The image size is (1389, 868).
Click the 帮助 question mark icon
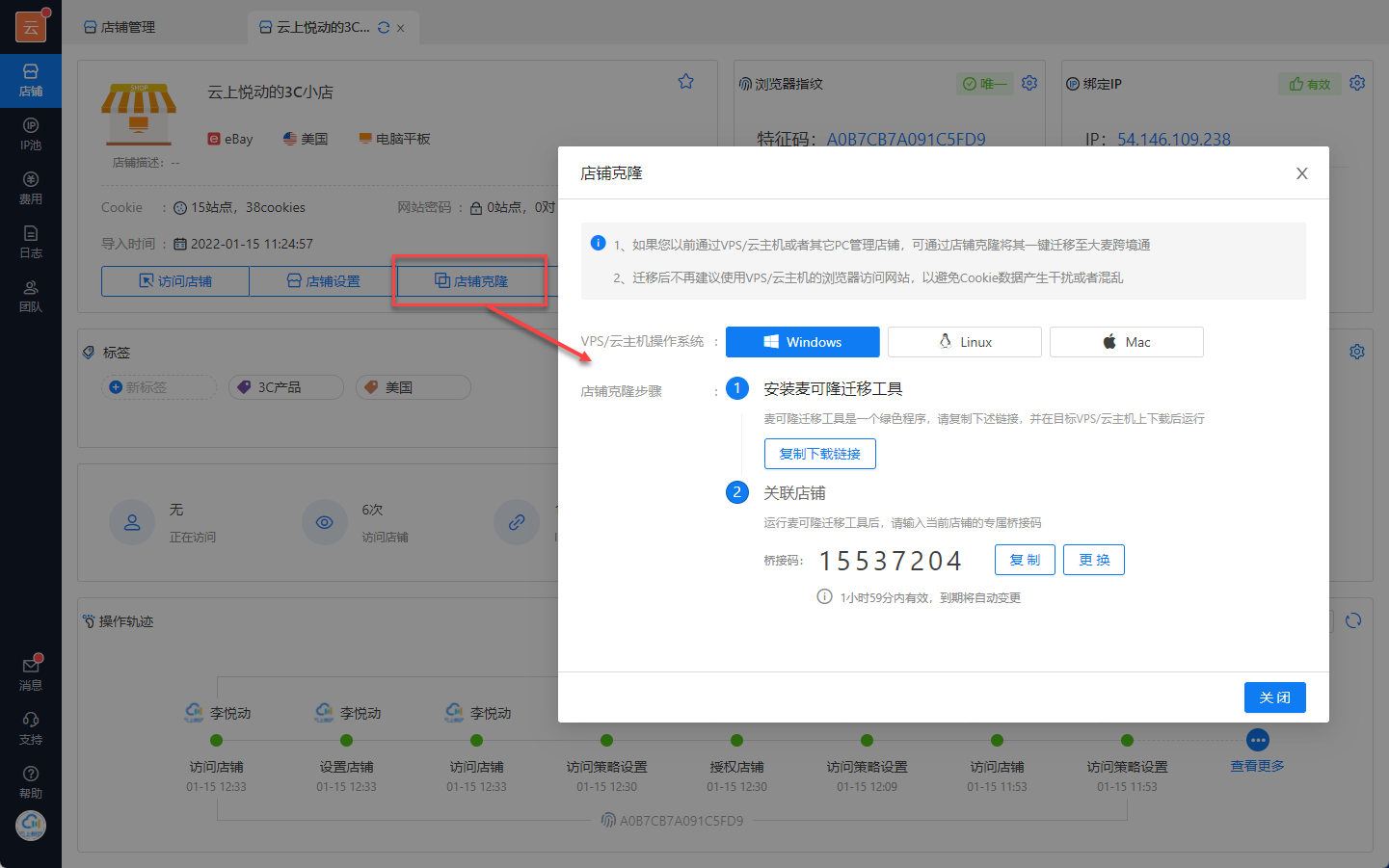[x=31, y=781]
